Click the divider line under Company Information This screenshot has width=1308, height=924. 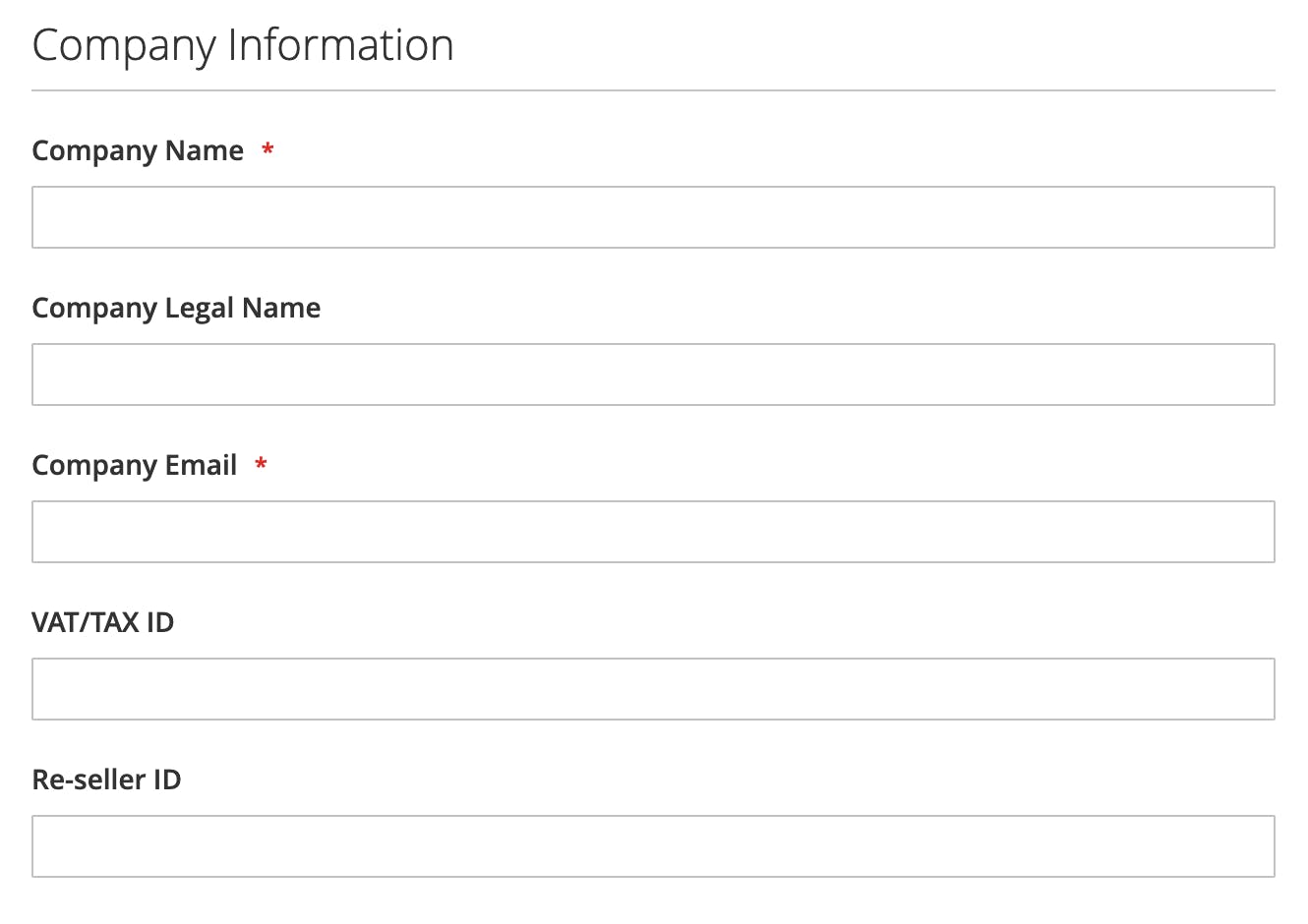653,90
